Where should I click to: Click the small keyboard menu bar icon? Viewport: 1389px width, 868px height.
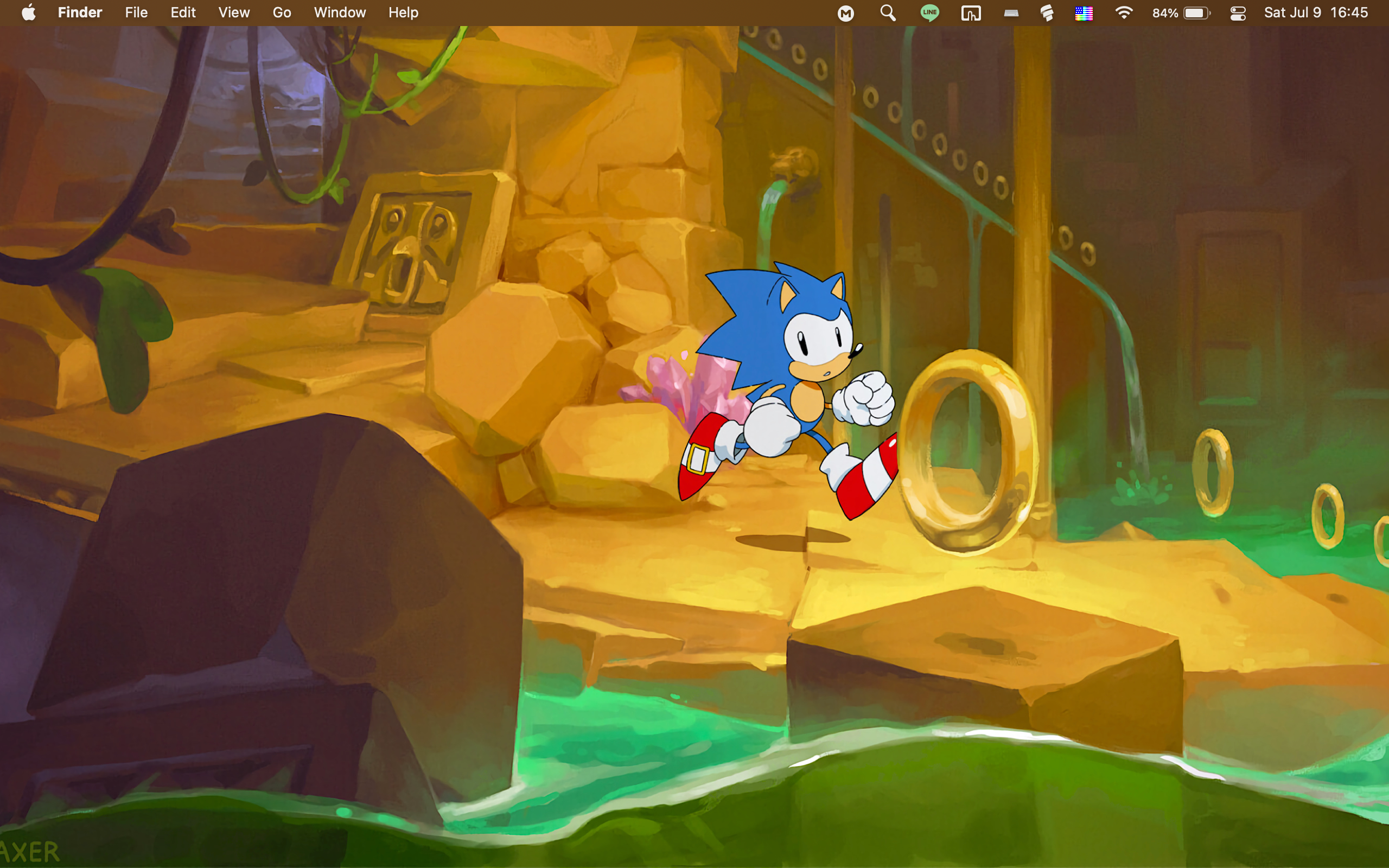[x=1011, y=12]
